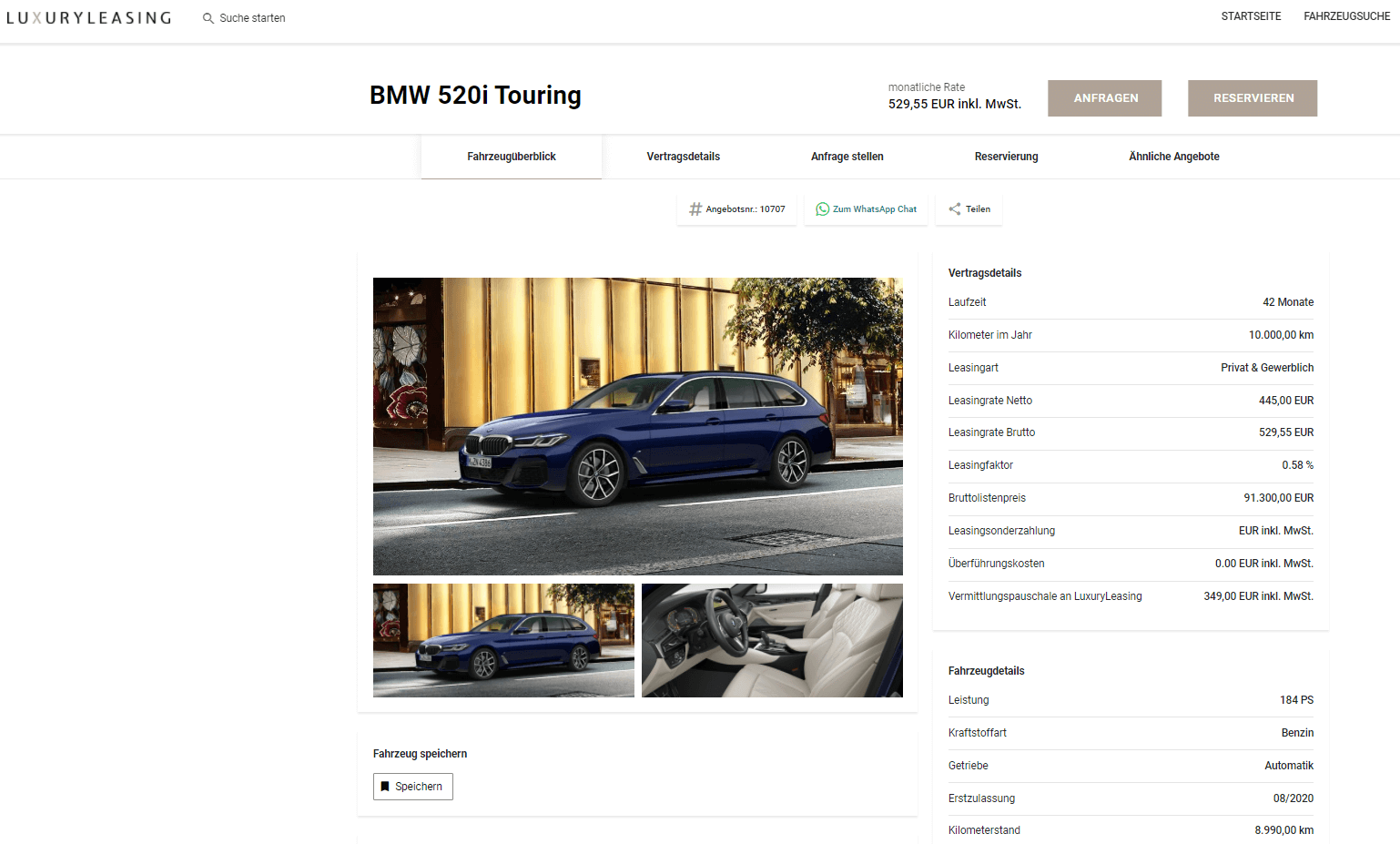The width and height of the screenshot is (1400, 844).
Task: Click the 0.00 EUR Überführungskosten value
Action: (x=1264, y=564)
